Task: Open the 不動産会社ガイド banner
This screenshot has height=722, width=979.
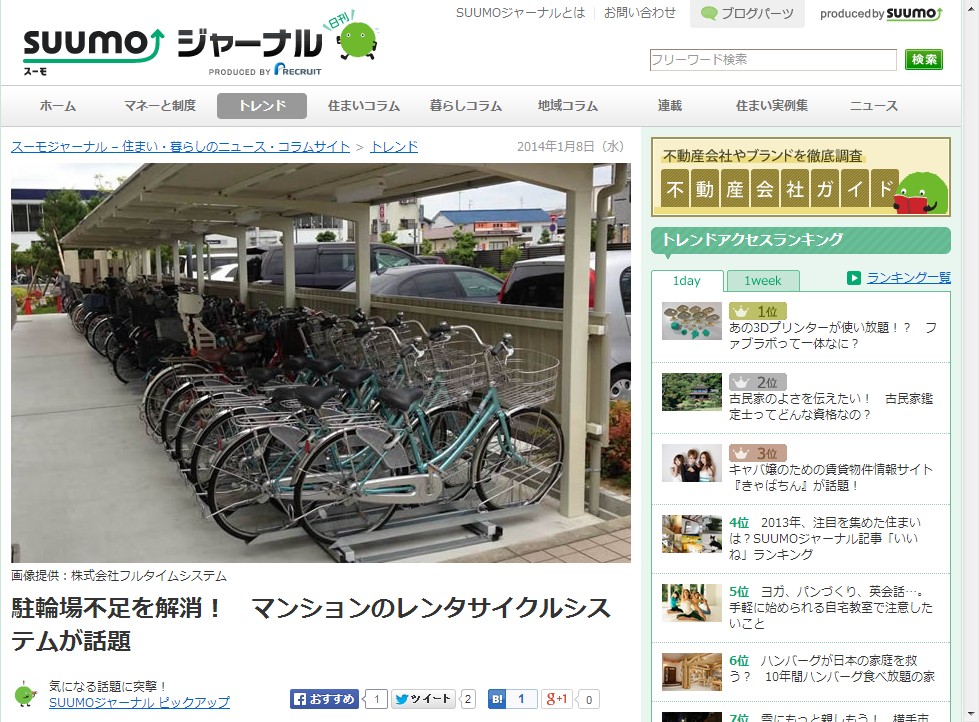Action: click(x=800, y=177)
